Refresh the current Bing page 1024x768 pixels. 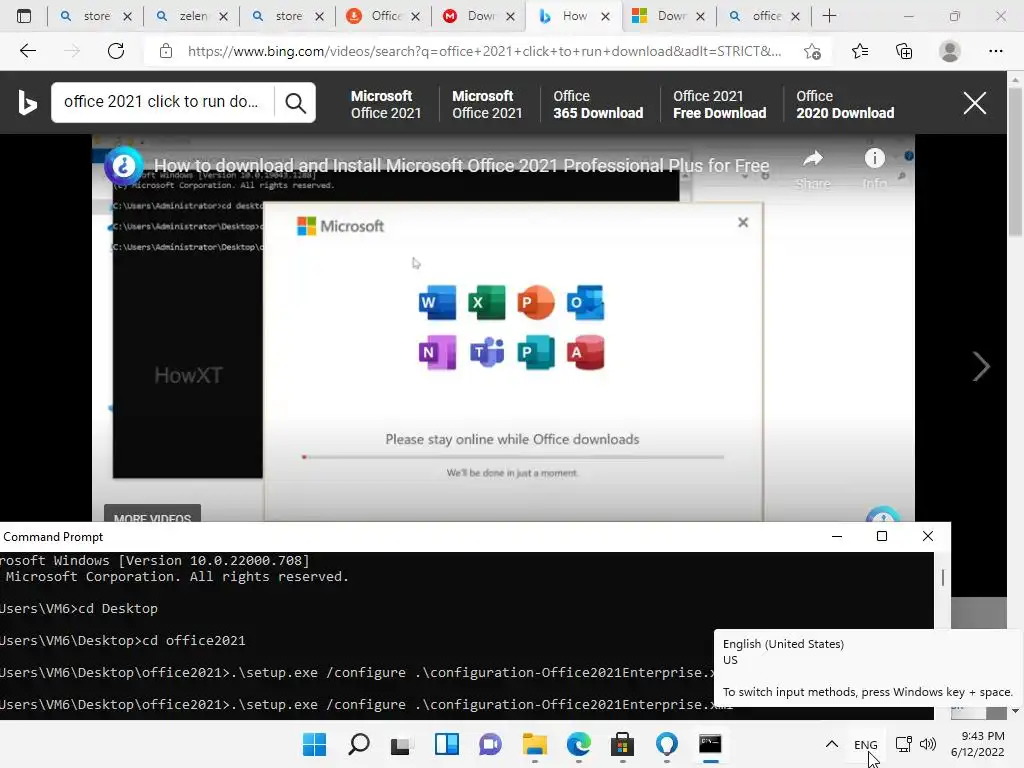pyautogui.click(x=116, y=51)
